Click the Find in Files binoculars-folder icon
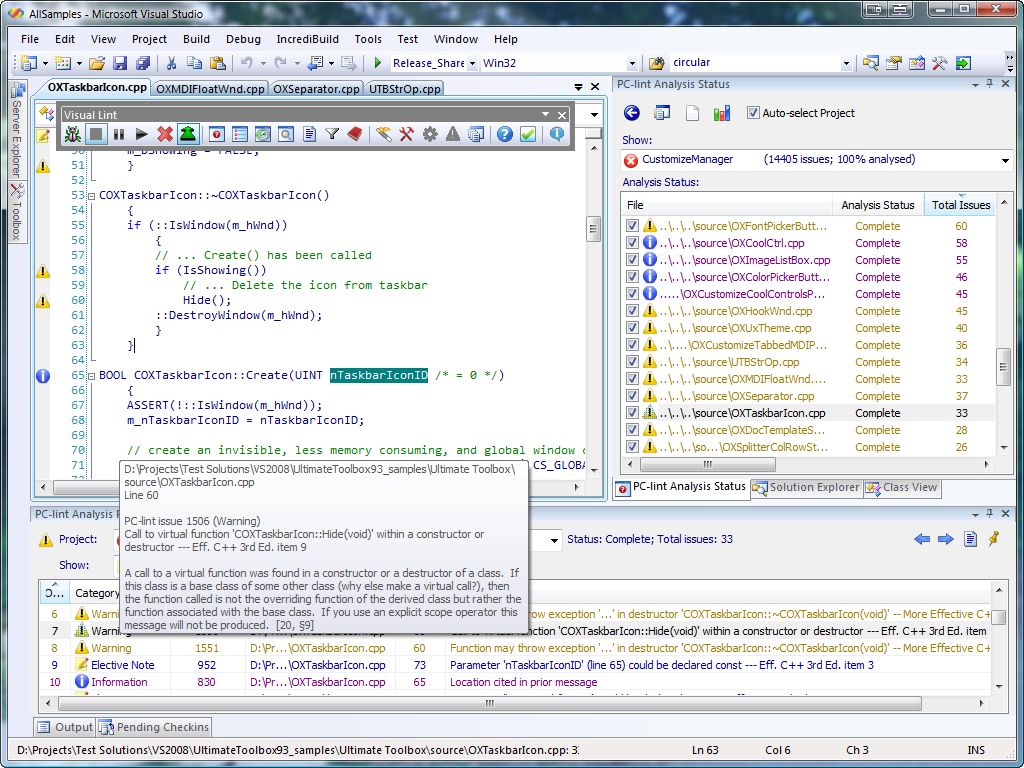1024x768 pixels. tap(656, 63)
